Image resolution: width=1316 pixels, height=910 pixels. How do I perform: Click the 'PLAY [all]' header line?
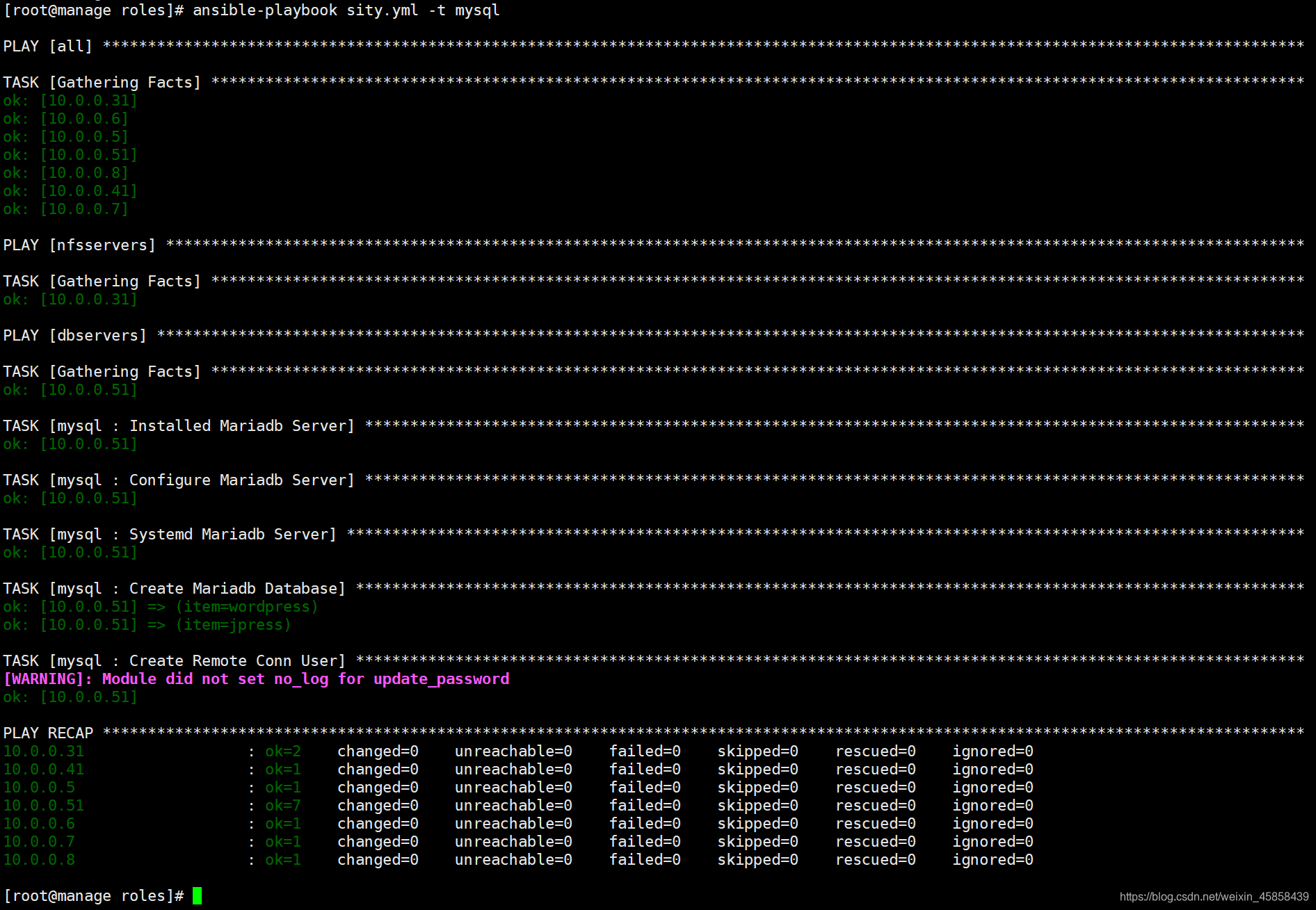(653, 46)
